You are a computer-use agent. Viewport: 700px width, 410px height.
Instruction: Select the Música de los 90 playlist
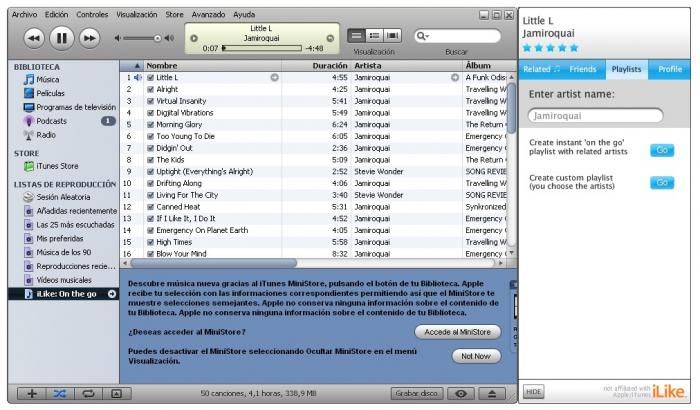(x=63, y=252)
